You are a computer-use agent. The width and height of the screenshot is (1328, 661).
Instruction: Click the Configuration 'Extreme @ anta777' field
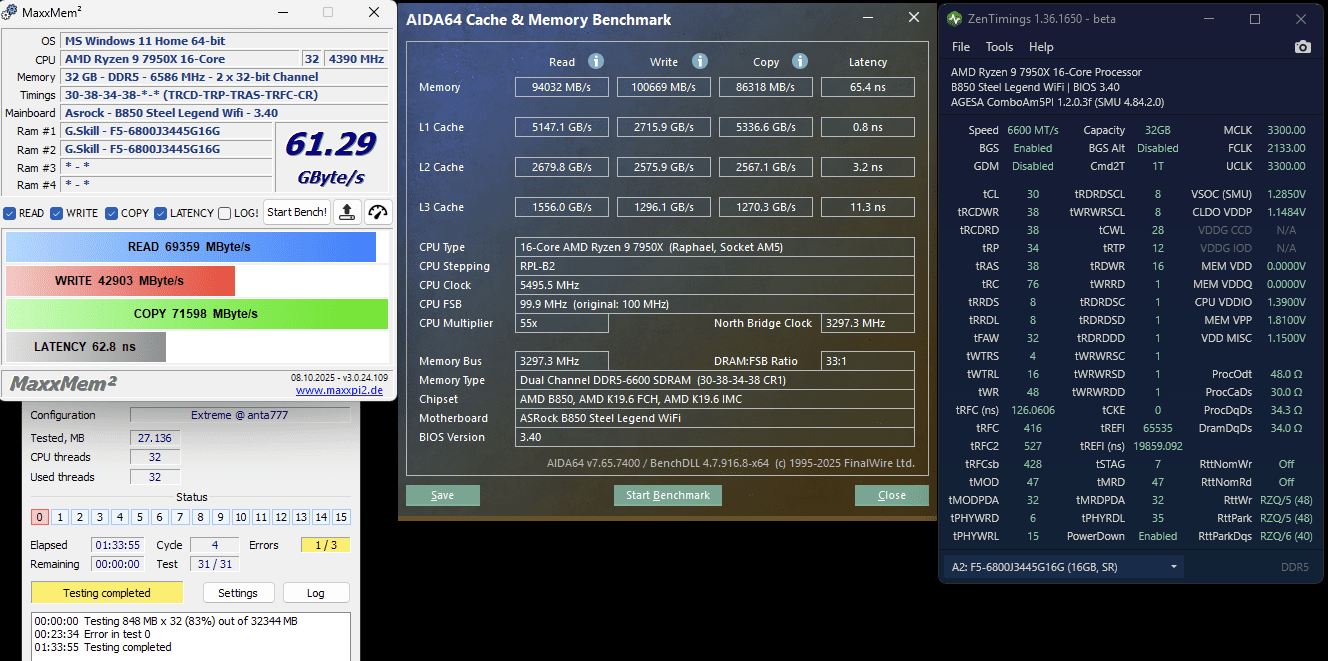point(240,415)
